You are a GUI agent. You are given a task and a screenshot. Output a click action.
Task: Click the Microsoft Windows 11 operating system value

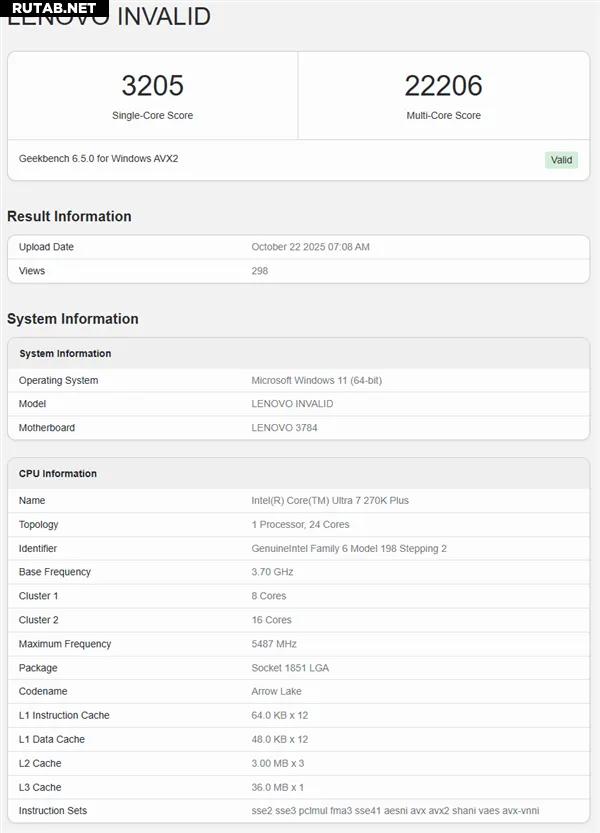tap(316, 380)
